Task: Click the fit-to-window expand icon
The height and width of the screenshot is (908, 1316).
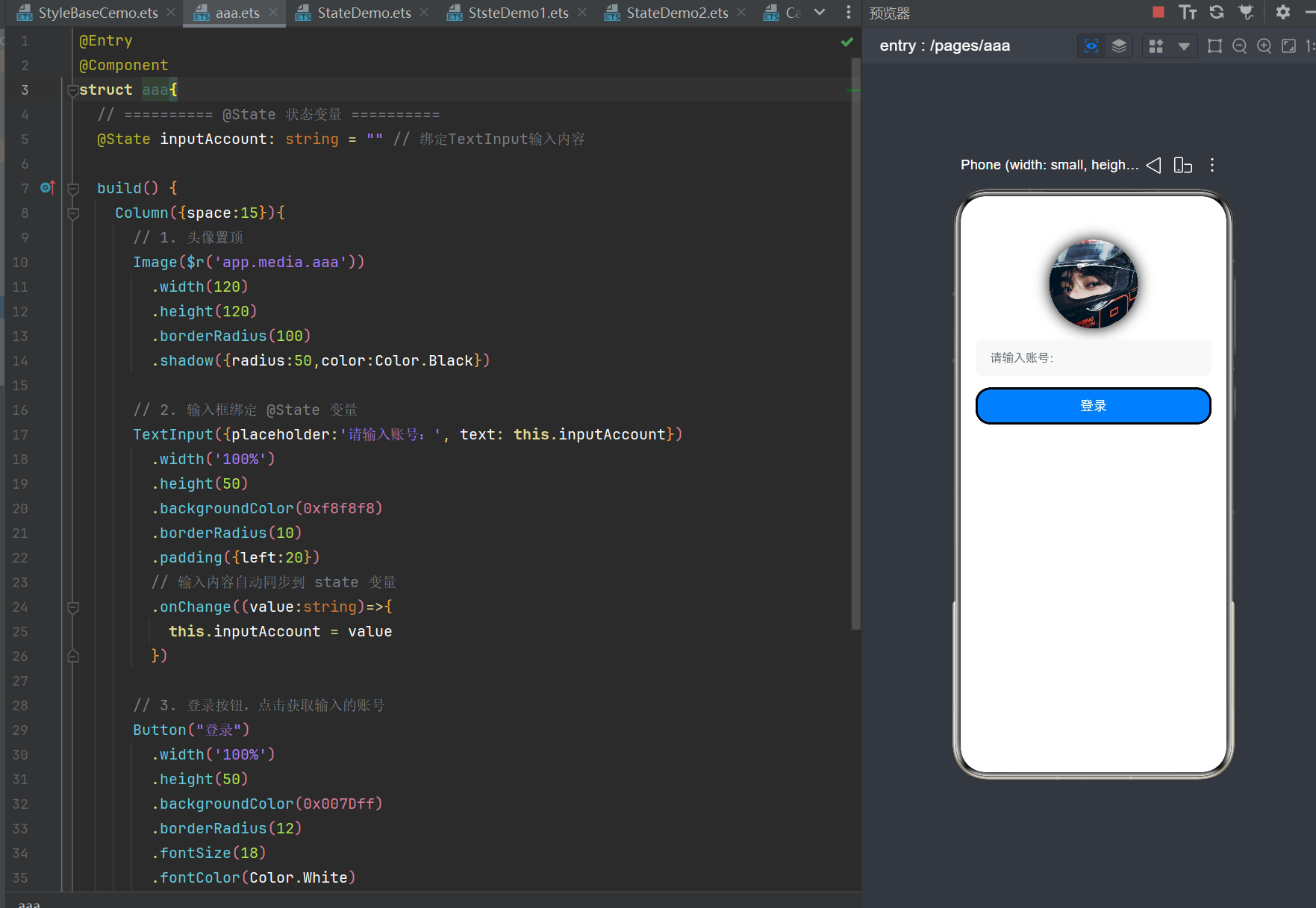Action: [1288, 46]
